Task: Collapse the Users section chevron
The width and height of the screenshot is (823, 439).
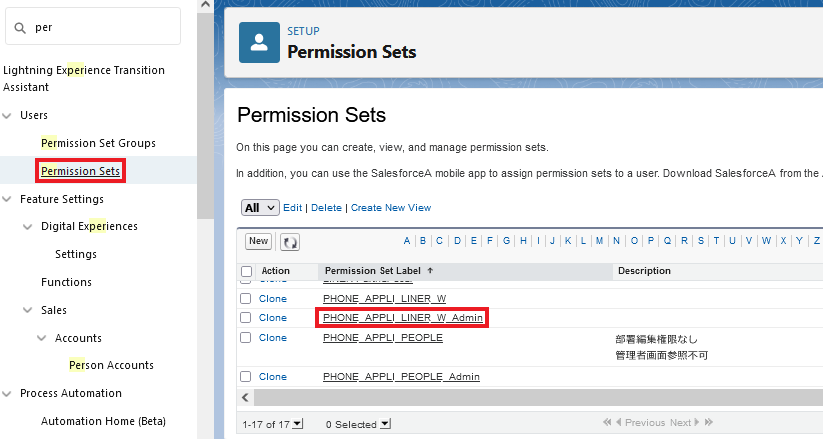Action: [7, 116]
